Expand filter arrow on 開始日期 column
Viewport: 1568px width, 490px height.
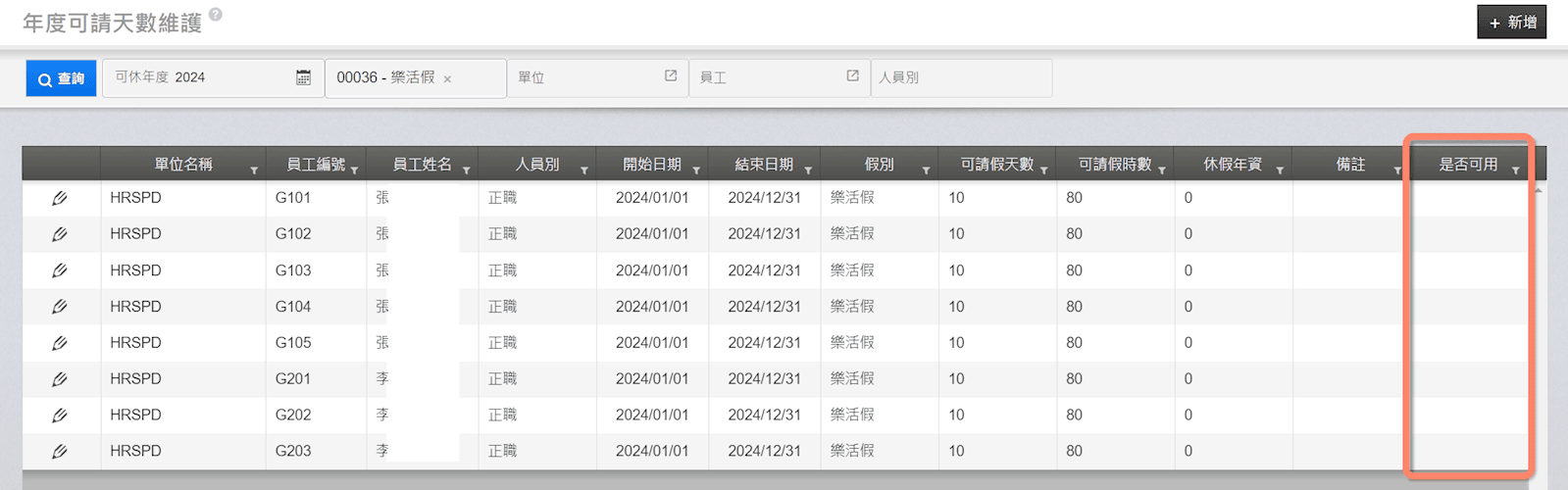click(x=696, y=171)
